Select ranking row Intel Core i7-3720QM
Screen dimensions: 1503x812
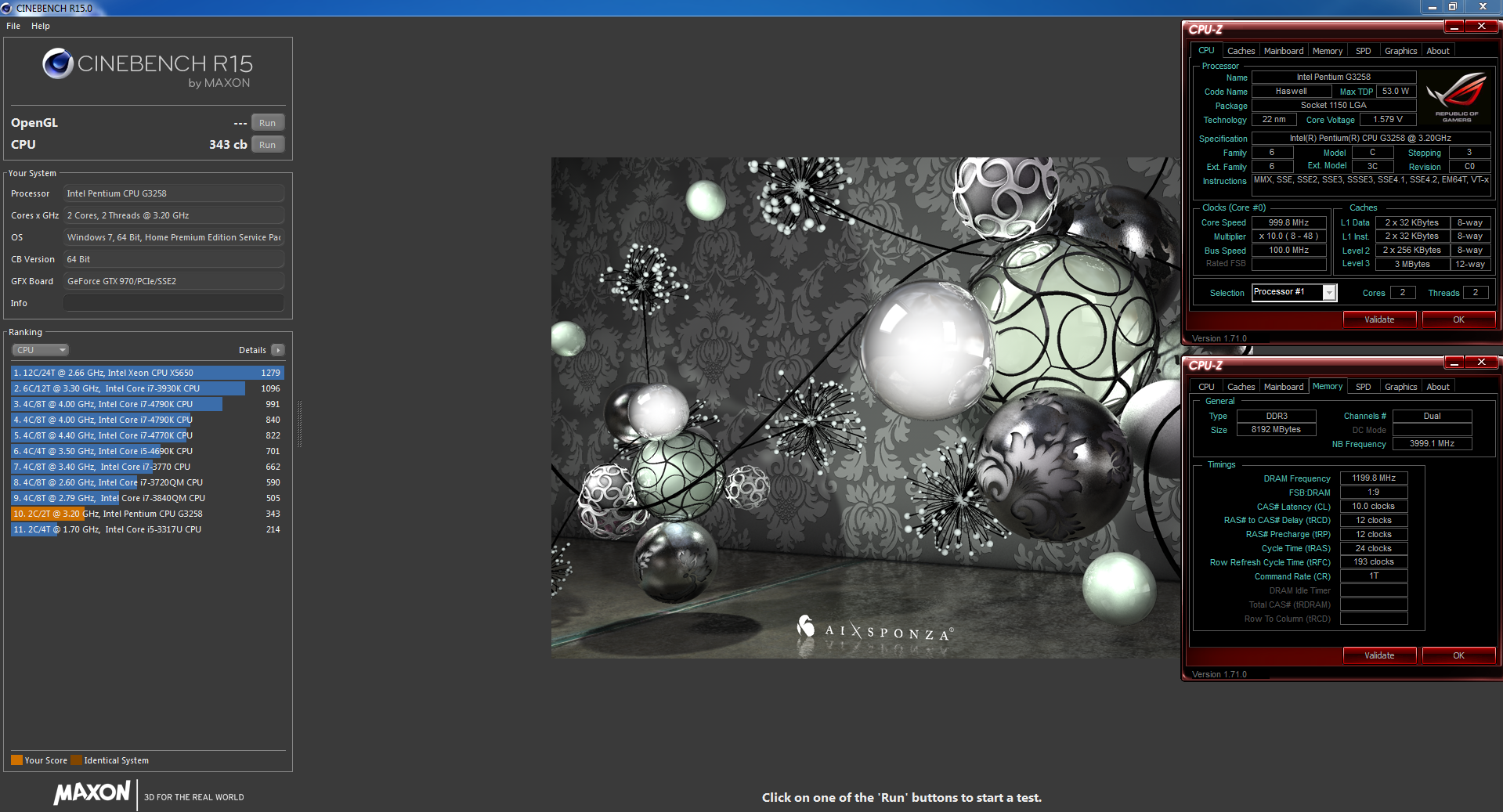pos(147,482)
